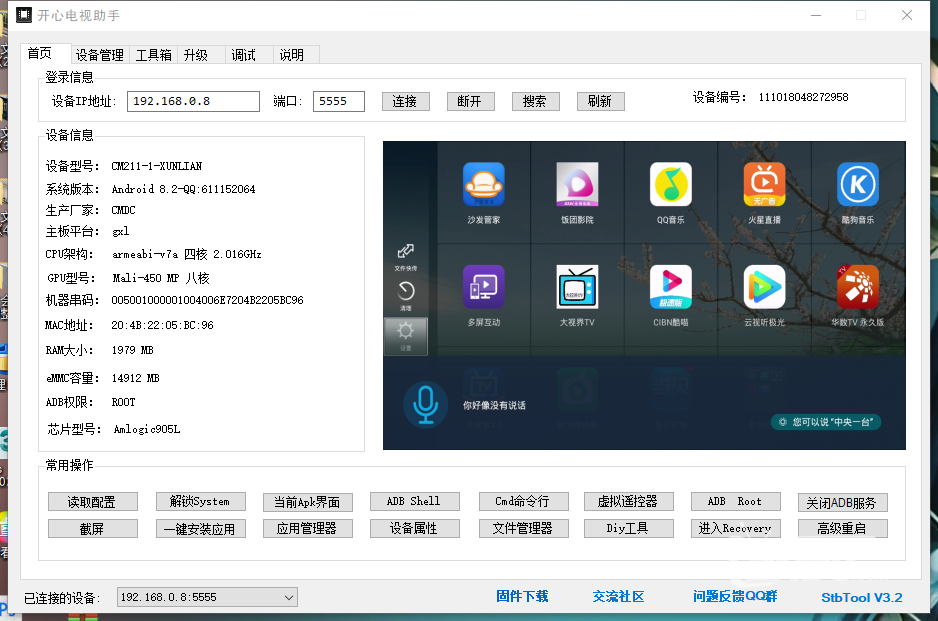Open the 设备管理 tab

tap(98, 55)
